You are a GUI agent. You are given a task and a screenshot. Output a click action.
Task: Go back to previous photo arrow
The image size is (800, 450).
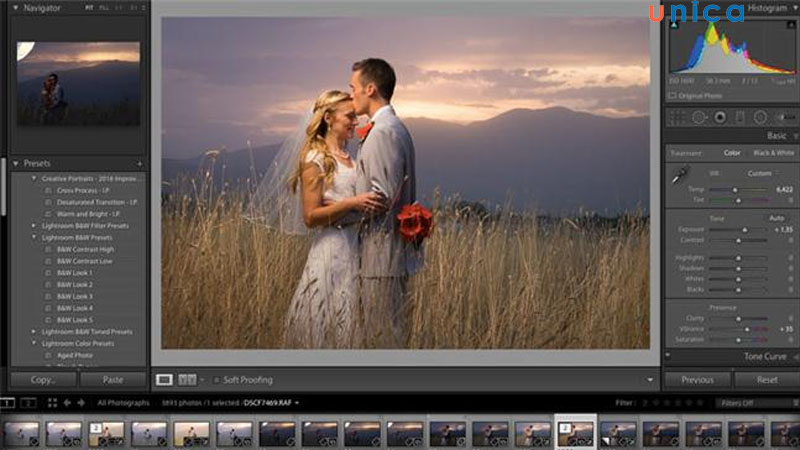coord(67,403)
